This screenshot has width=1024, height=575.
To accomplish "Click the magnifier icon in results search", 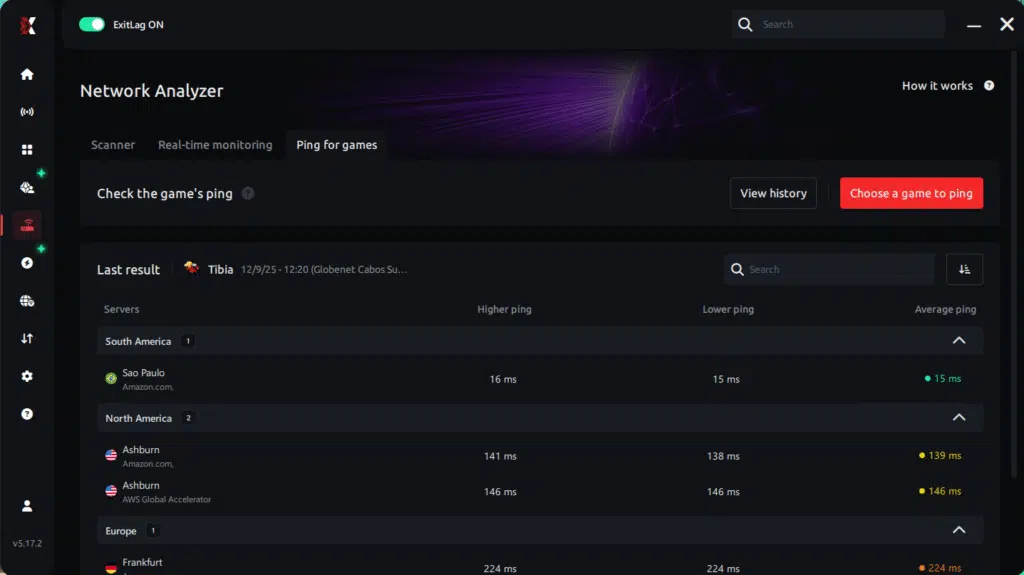I will click(737, 269).
